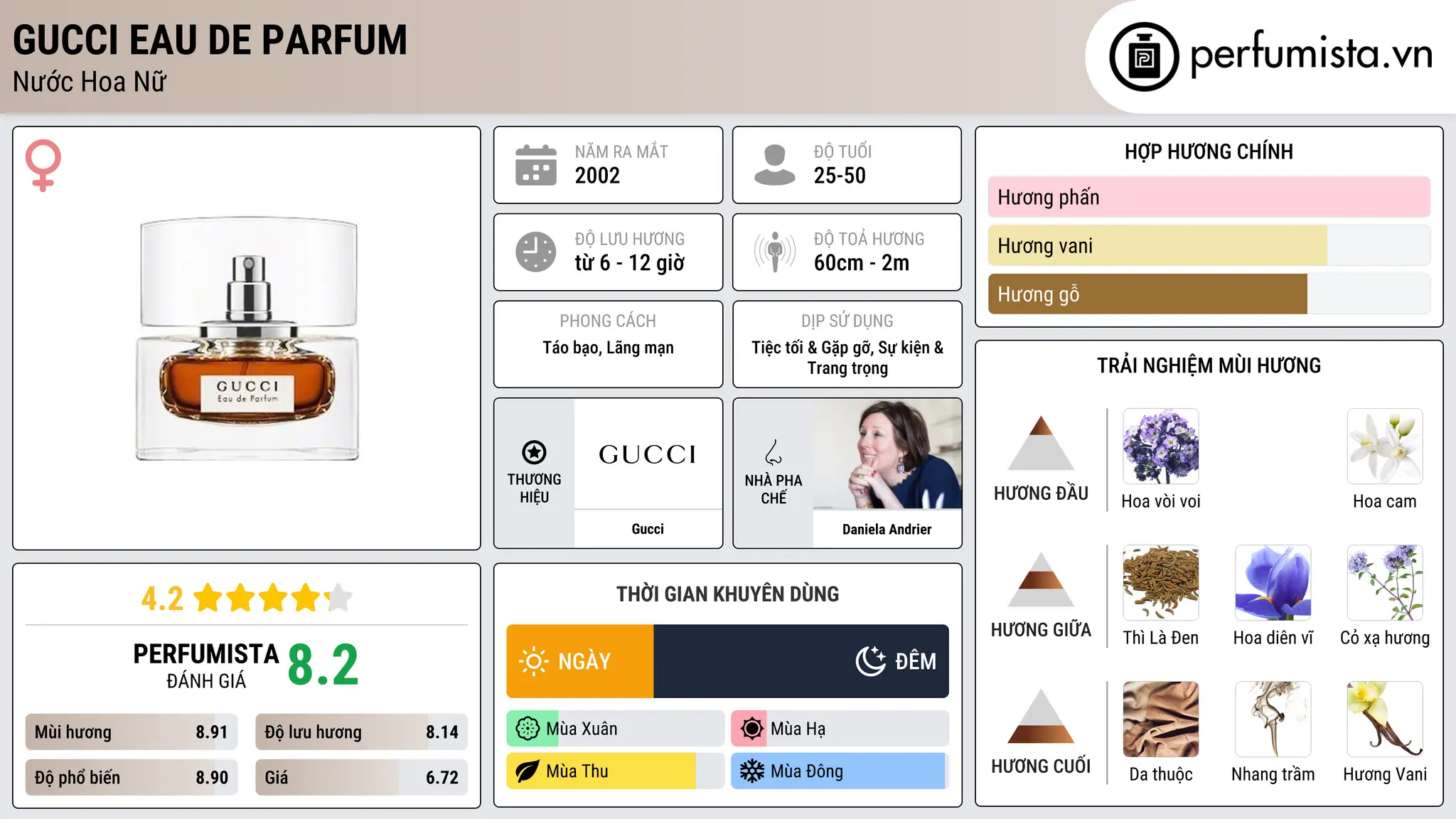The height and width of the screenshot is (819, 1456).
Task: Click the red sun icon for Mùa Hạ
Action: (x=751, y=729)
